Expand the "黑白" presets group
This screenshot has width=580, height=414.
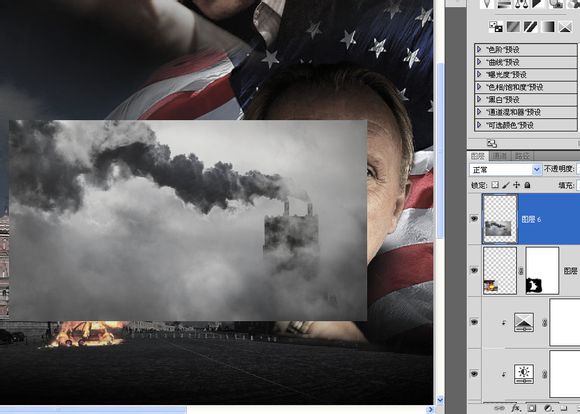[x=479, y=100]
